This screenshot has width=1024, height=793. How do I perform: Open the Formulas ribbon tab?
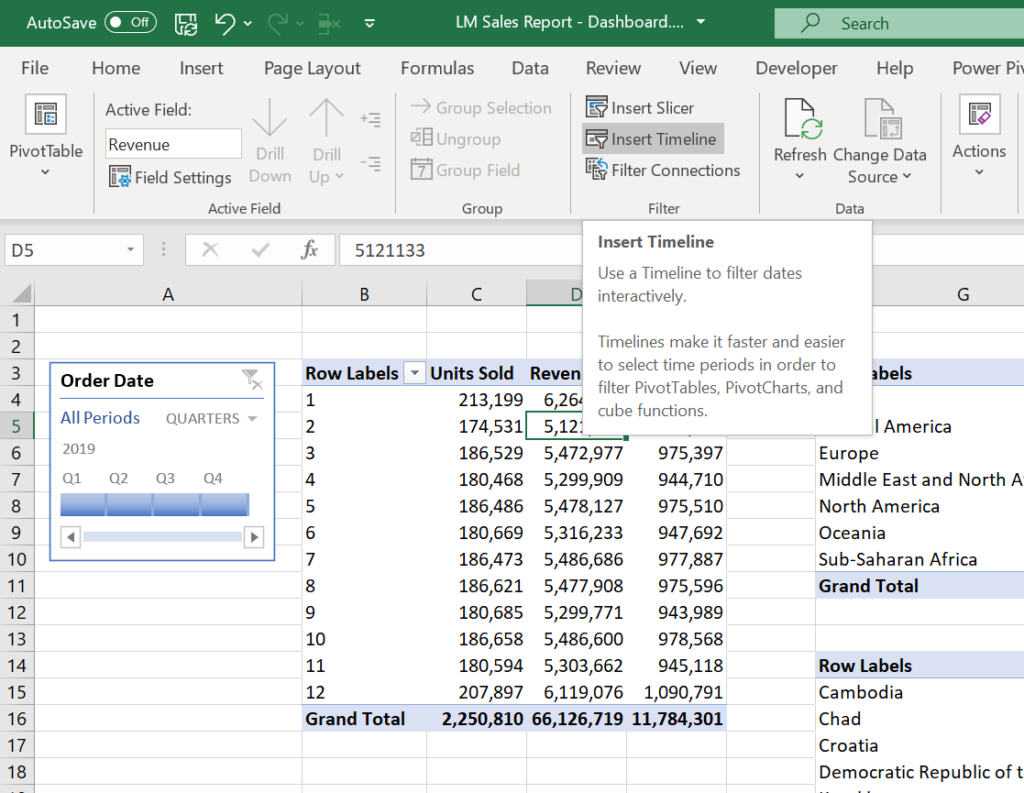[x=437, y=68]
